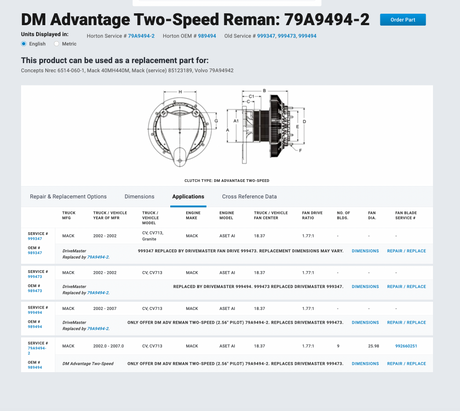460x411 pixels.
Task: Open old service number 999473 link in header
Action: point(286,36)
